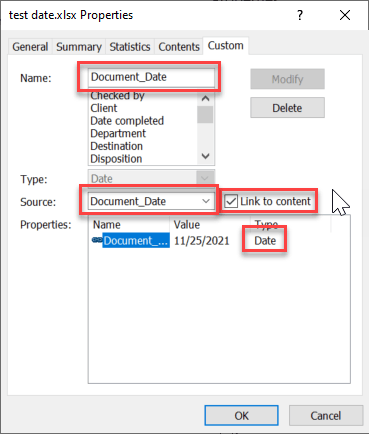Open the disabled Type dropdown
This screenshot has width=369, height=434.
coord(151,178)
